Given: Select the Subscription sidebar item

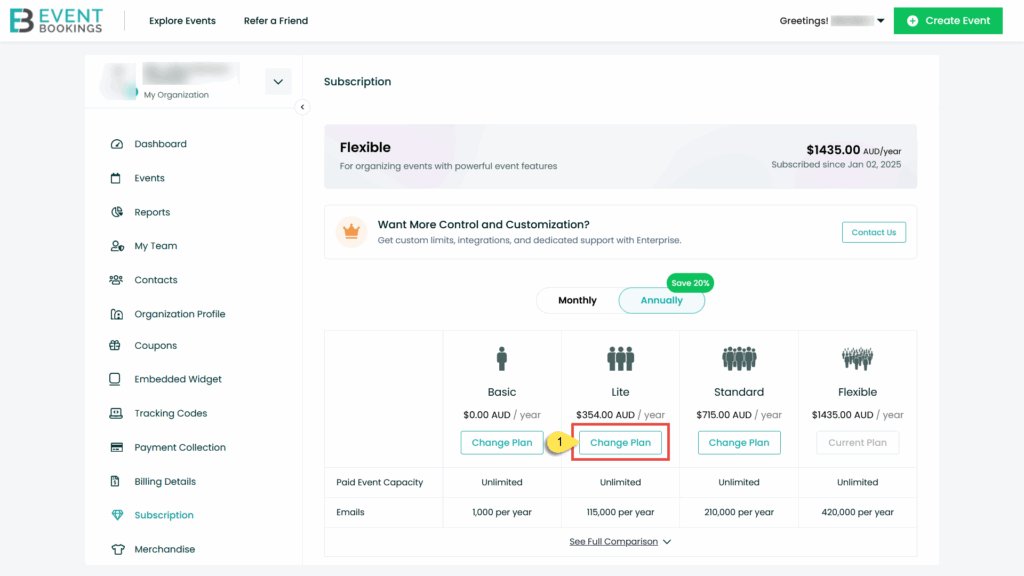Looking at the screenshot, I should click(163, 515).
